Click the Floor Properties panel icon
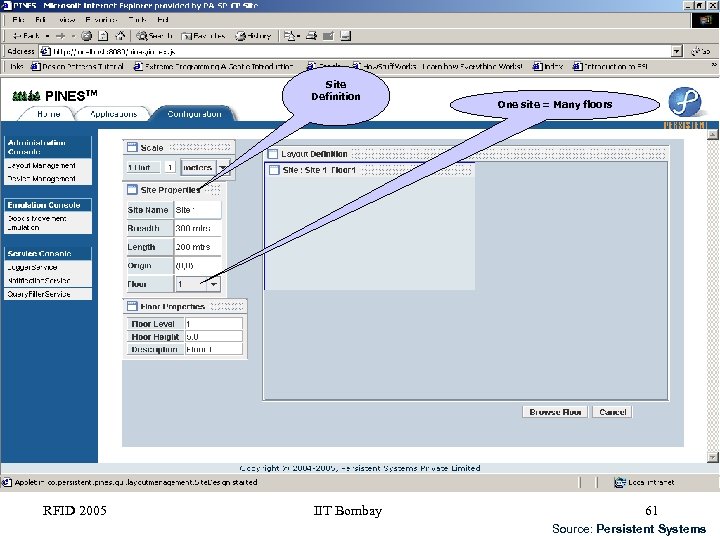The width and height of the screenshot is (720, 540). (132, 306)
